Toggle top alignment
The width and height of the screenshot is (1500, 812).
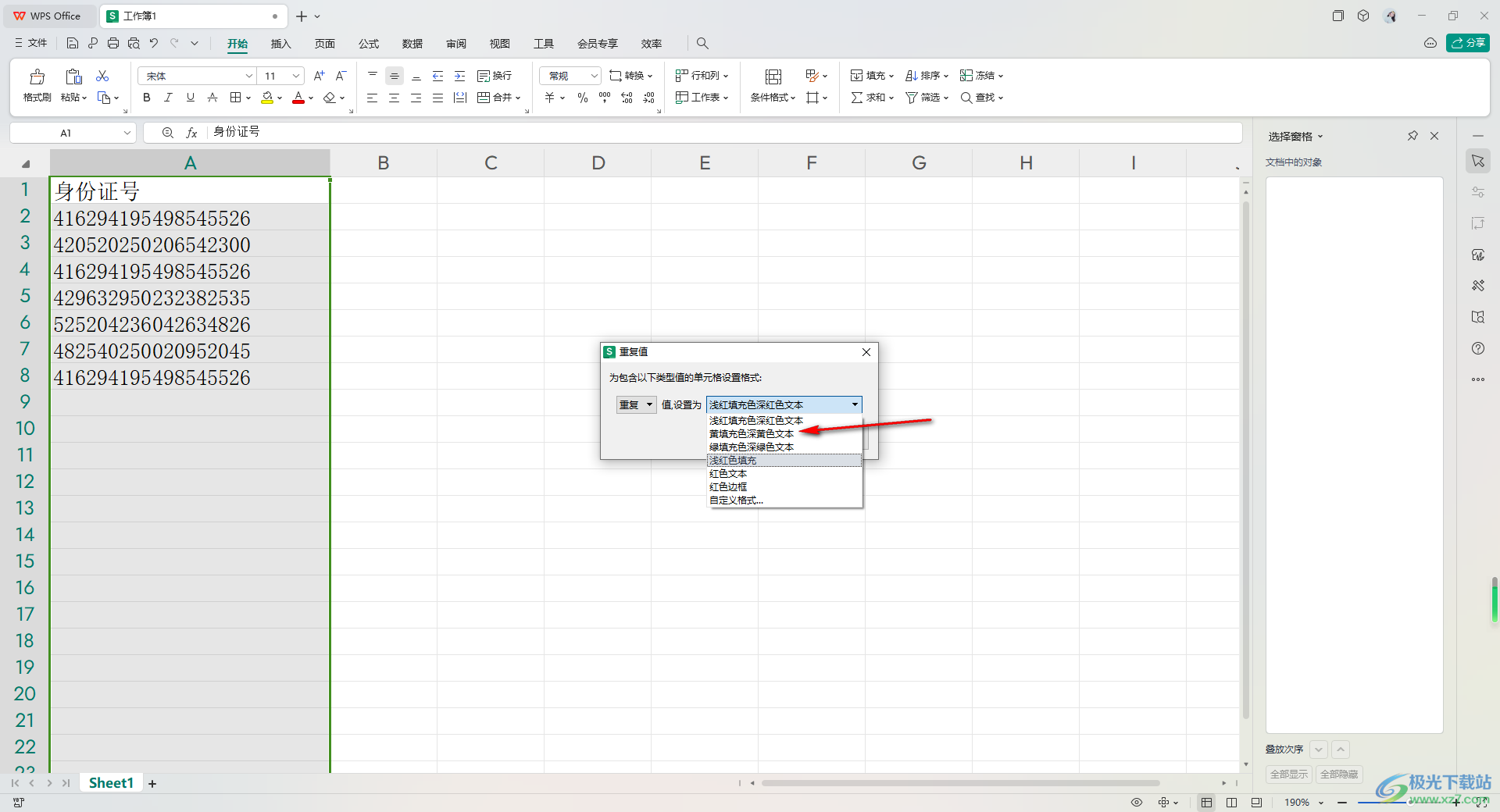373,76
